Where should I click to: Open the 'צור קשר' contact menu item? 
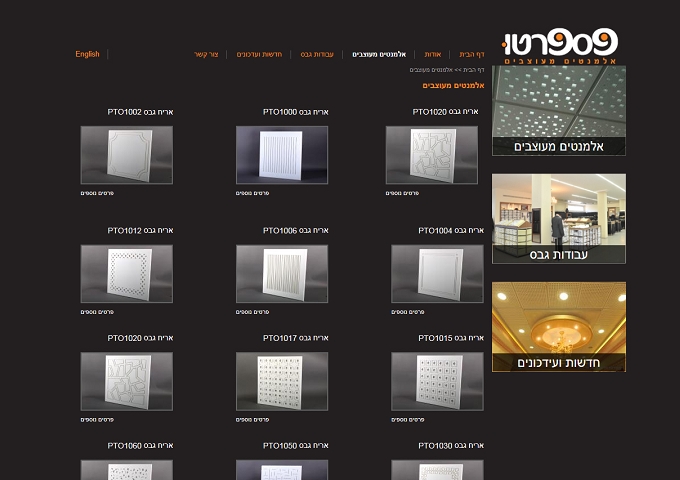tap(206, 54)
